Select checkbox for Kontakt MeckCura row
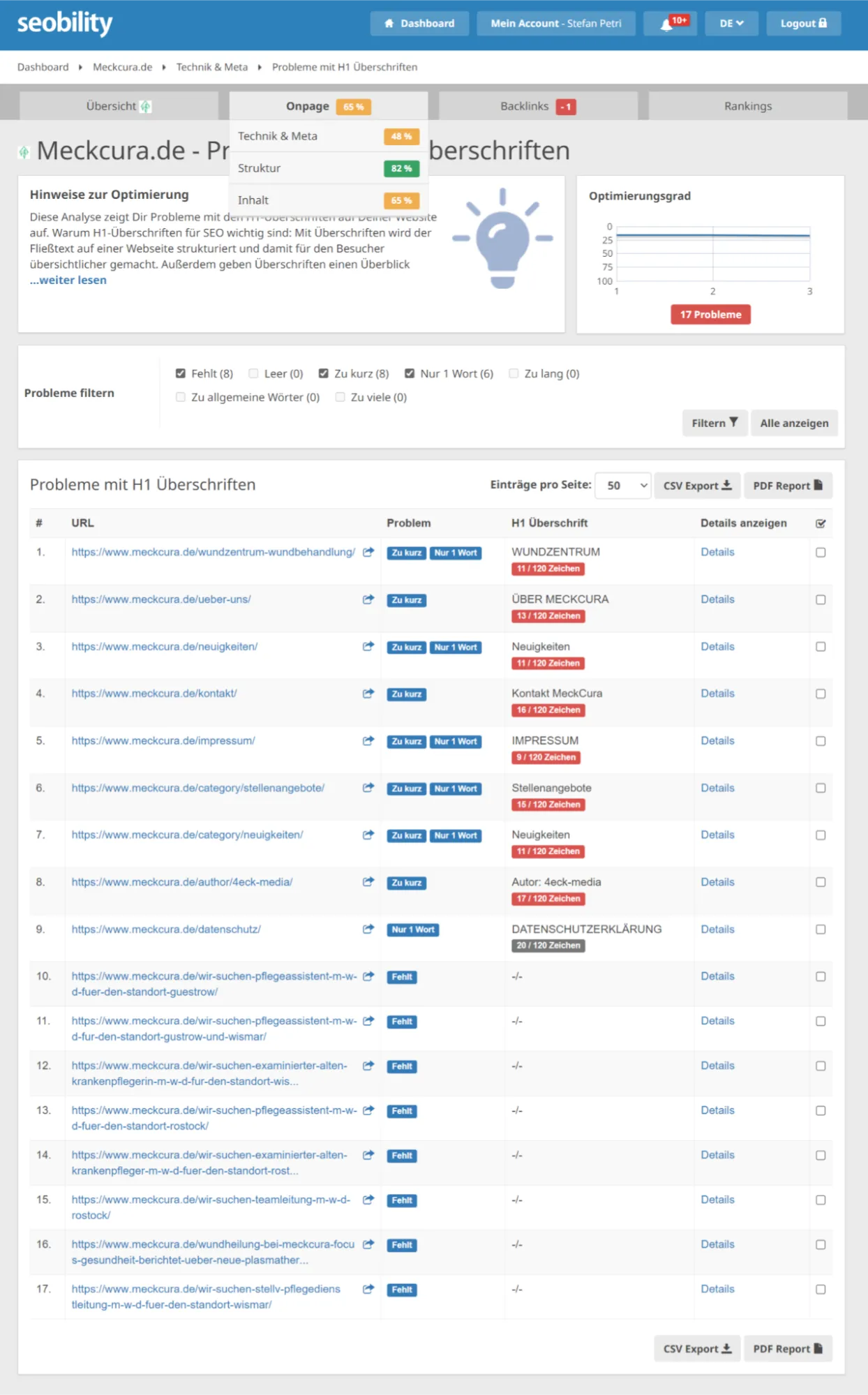Screen dimensions: 868x1395 (821, 694)
